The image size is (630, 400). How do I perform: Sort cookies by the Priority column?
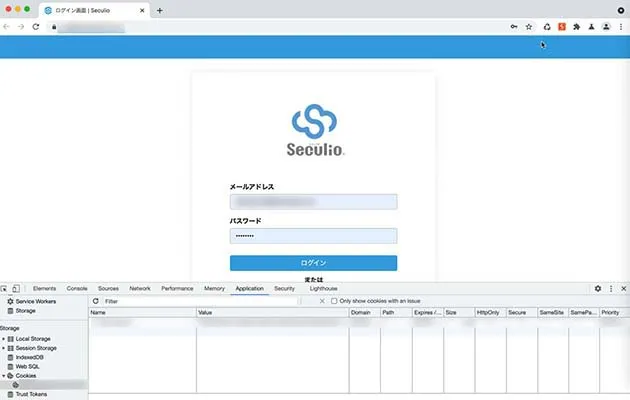[x=614, y=312]
